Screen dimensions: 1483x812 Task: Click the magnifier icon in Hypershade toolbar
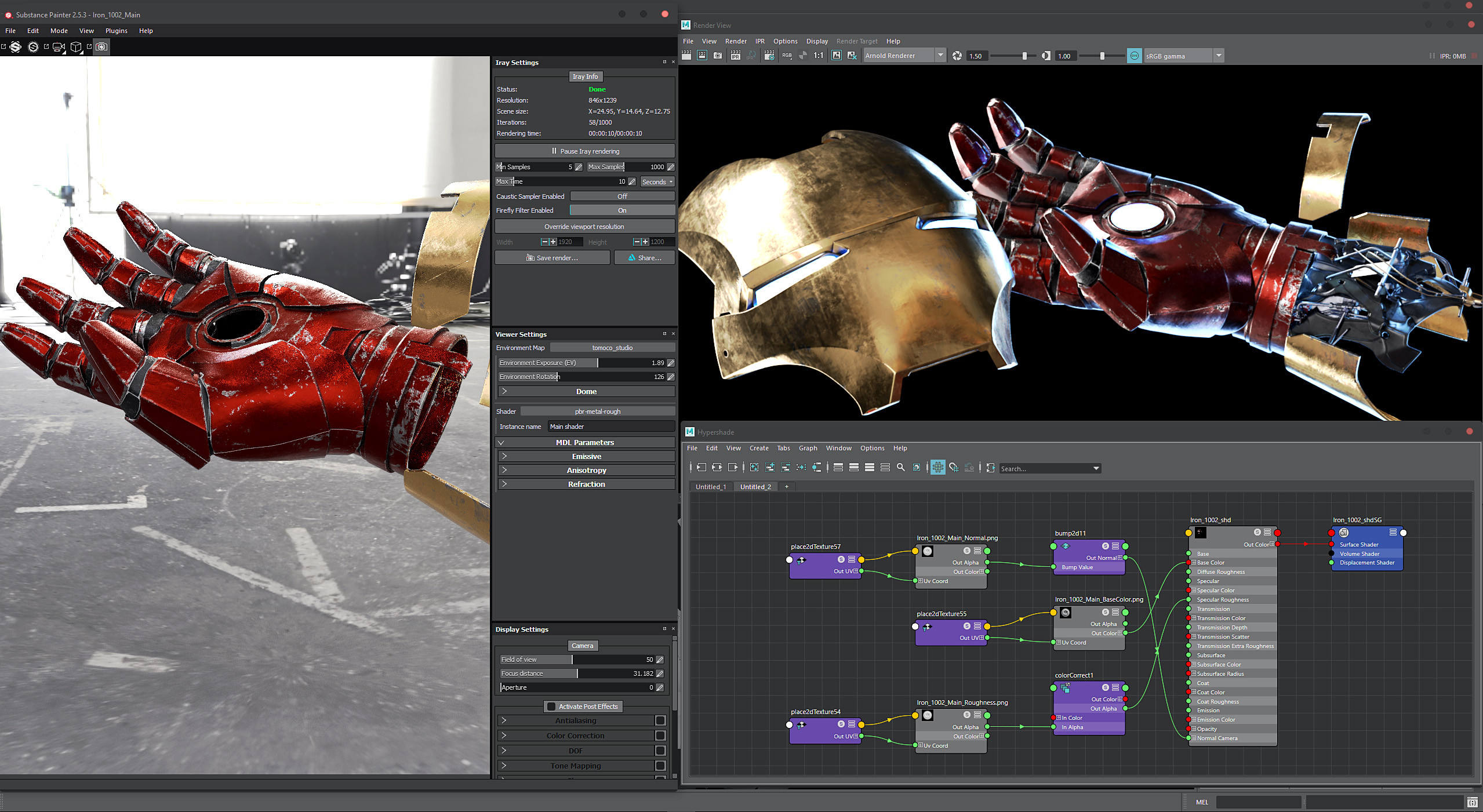click(x=900, y=467)
